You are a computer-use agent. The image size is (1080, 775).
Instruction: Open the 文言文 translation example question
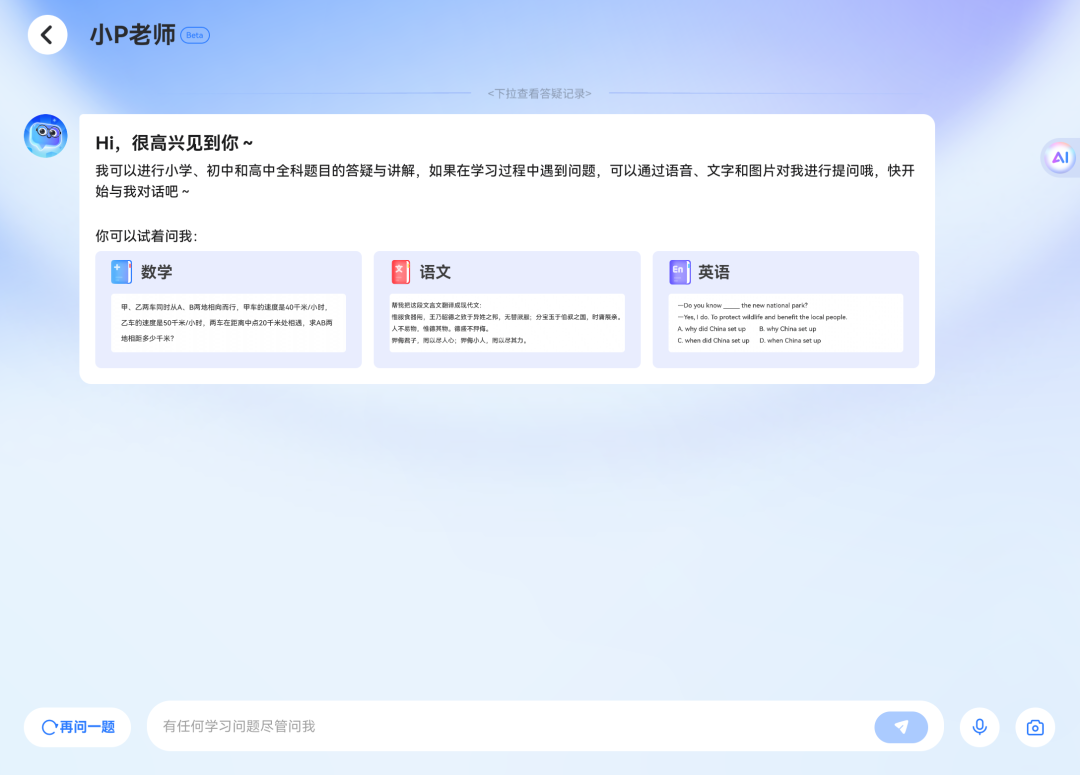pos(506,322)
